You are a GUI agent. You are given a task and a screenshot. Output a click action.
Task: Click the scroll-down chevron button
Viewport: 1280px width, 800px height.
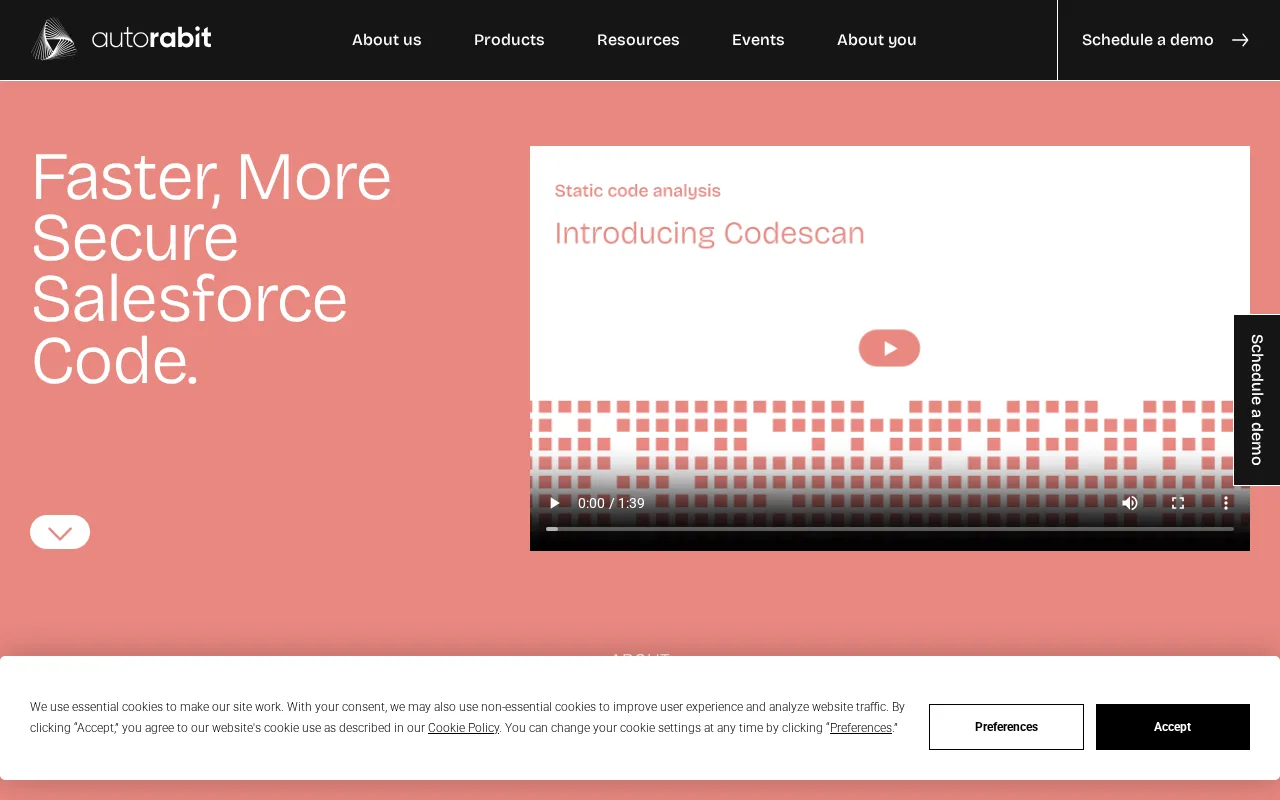pos(60,532)
